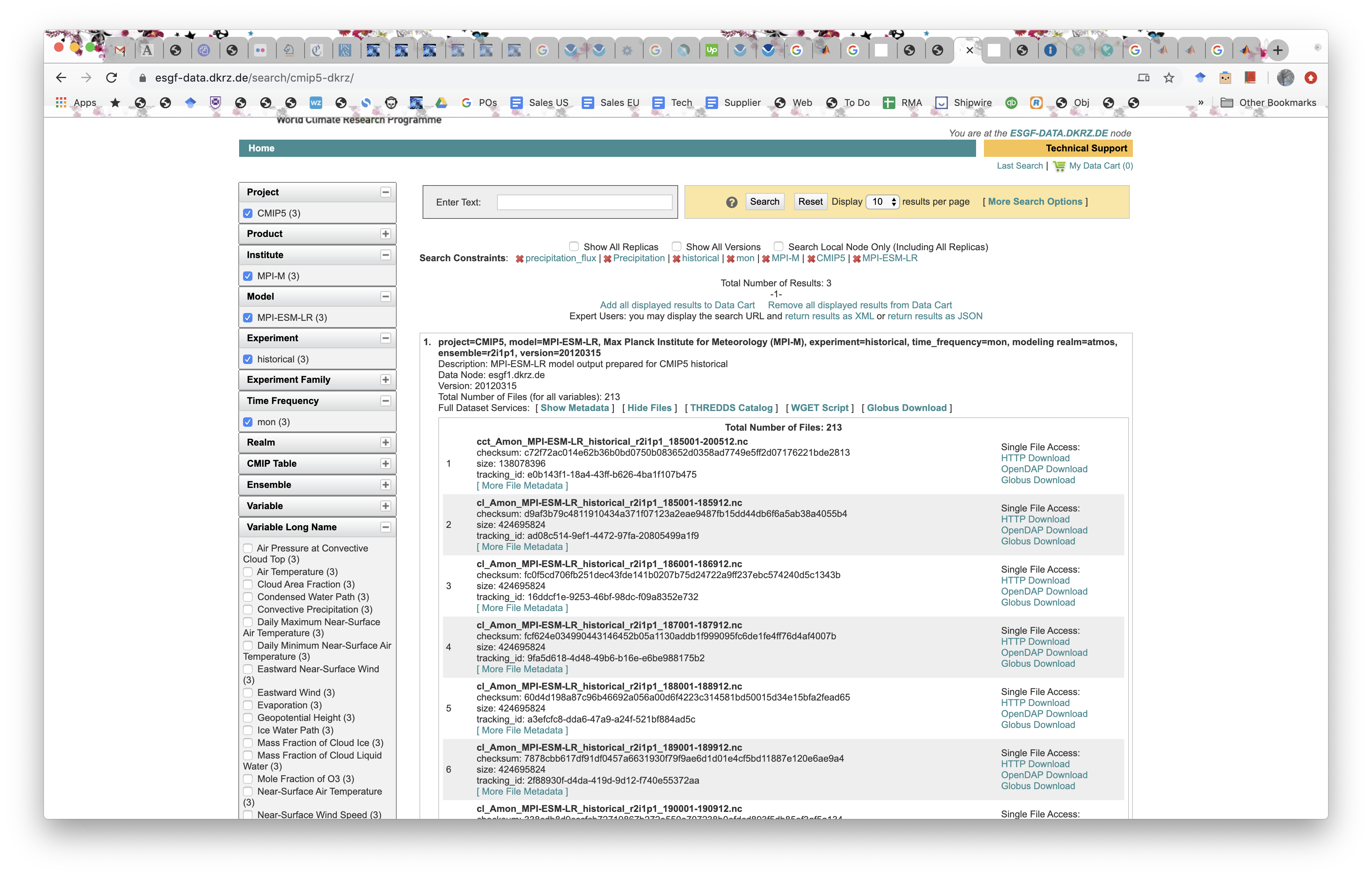The height and width of the screenshot is (877, 1372).
Task: Bookmark this page with star icon
Action: tap(1169, 78)
